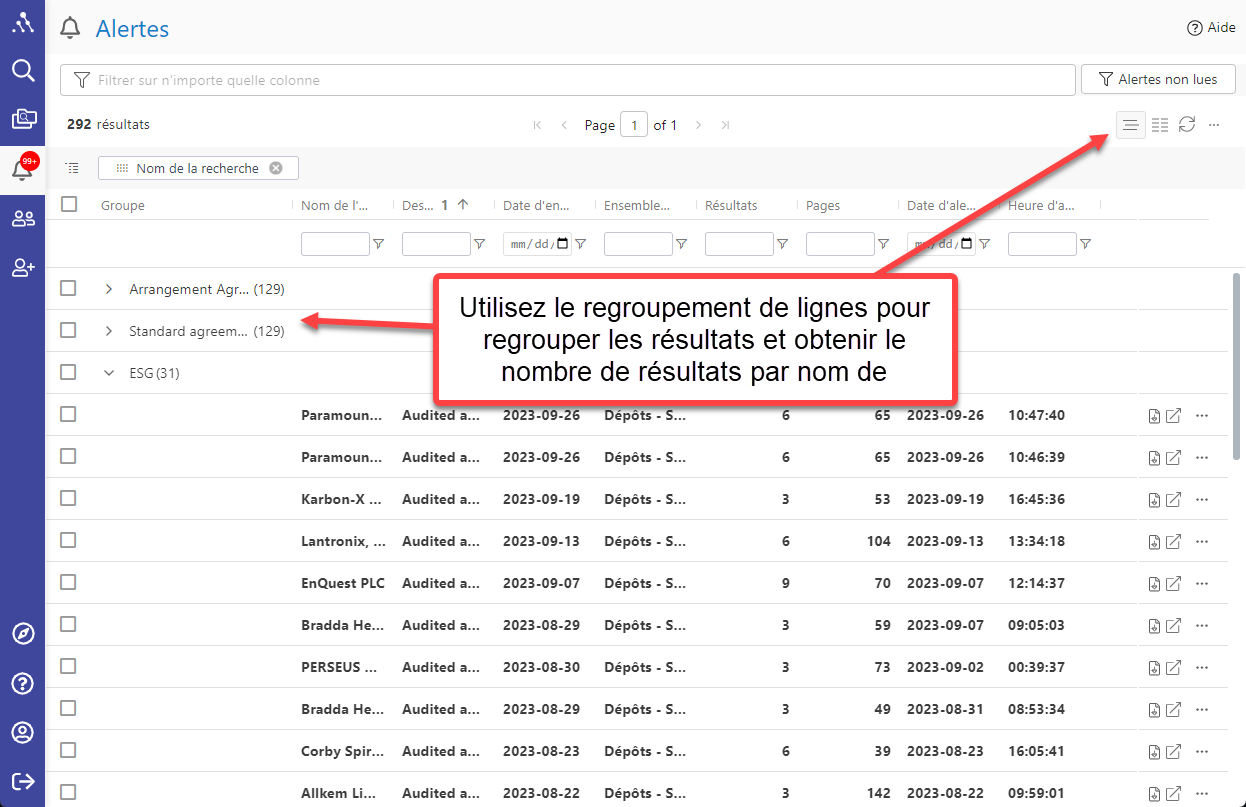The width and height of the screenshot is (1246, 807).
Task: Open the user account icon in the sidebar
Action: click(22, 732)
